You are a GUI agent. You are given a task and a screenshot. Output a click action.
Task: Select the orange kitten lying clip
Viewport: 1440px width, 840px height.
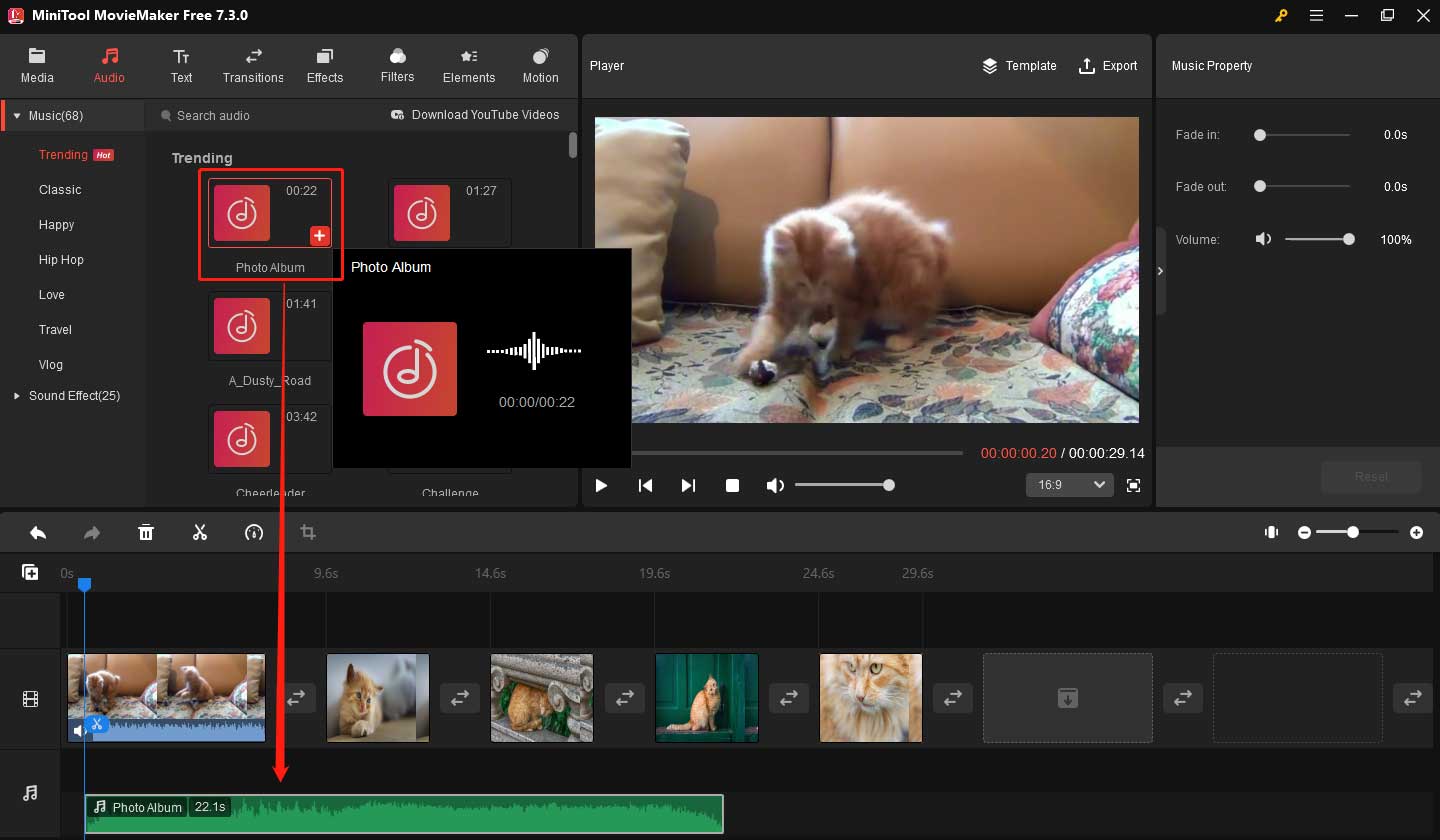(378, 698)
